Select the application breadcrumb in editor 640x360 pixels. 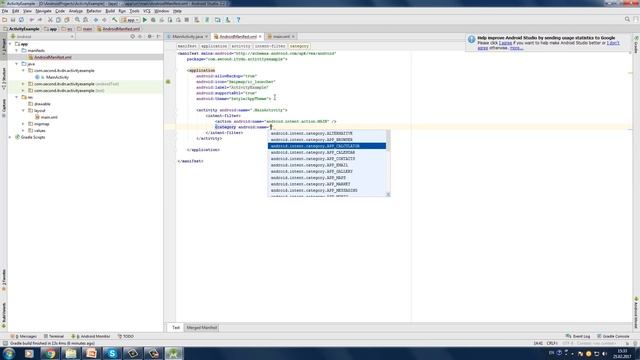[x=213, y=46]
